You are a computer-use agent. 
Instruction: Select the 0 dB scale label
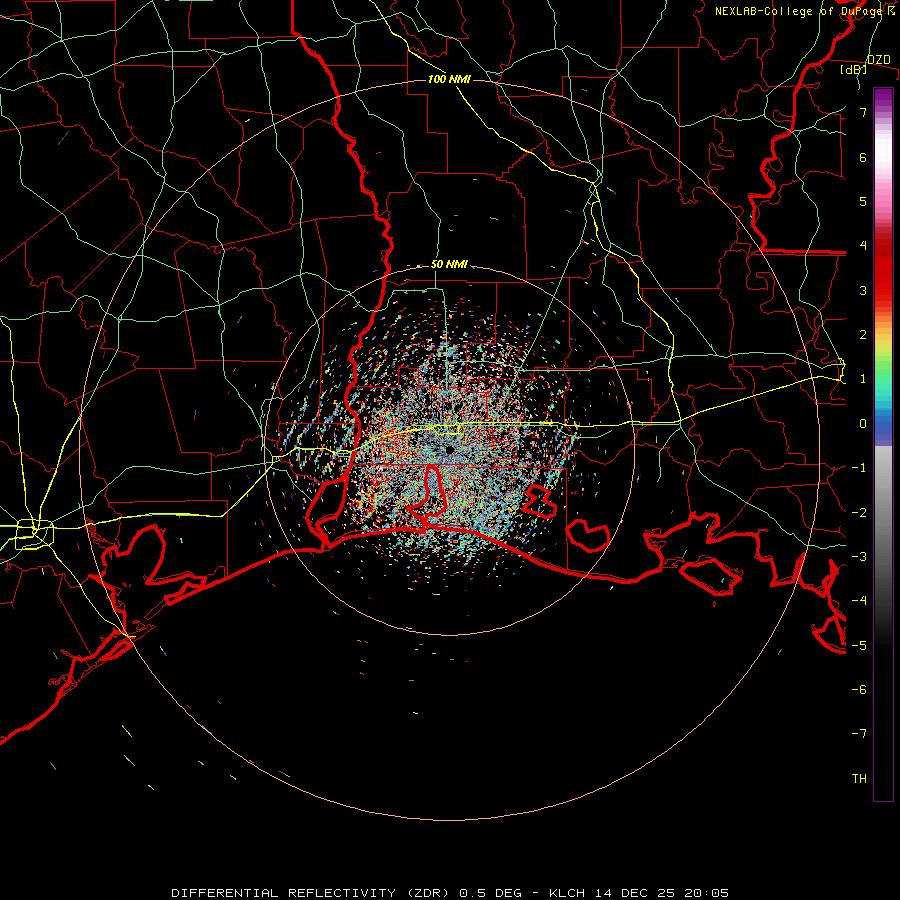pyautogui.click(x=863, y=424)
